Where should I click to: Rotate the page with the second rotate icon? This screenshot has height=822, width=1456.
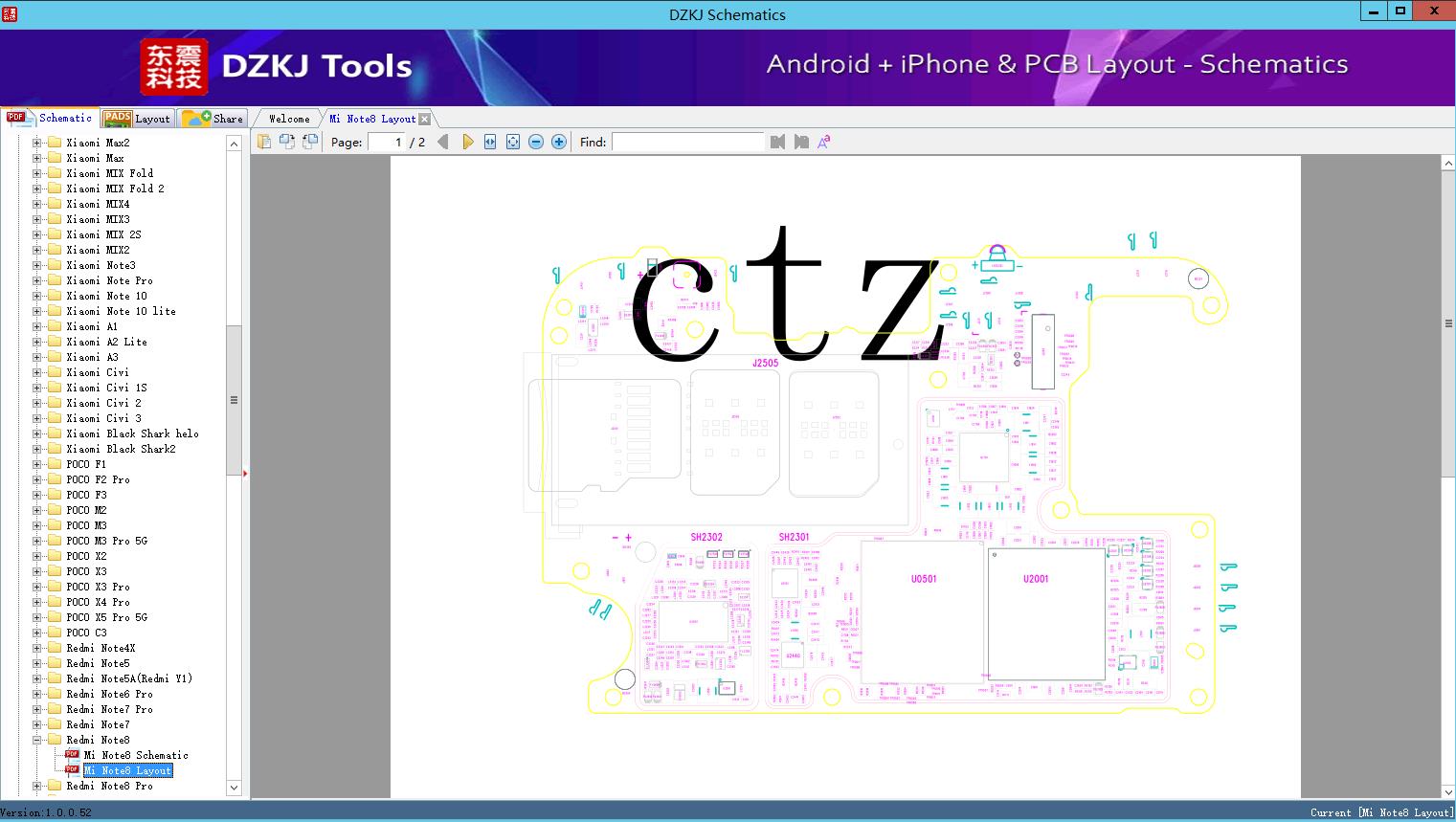(309, 142)
